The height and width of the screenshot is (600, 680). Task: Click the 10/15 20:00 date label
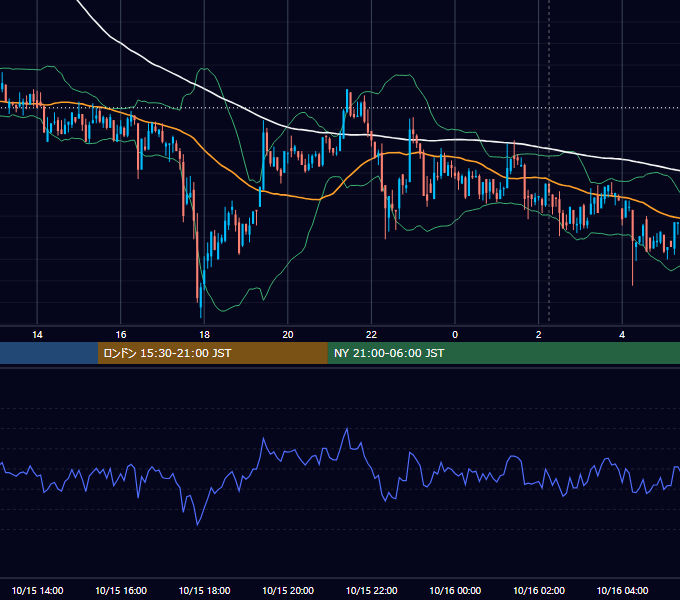(x=288, y=590)
